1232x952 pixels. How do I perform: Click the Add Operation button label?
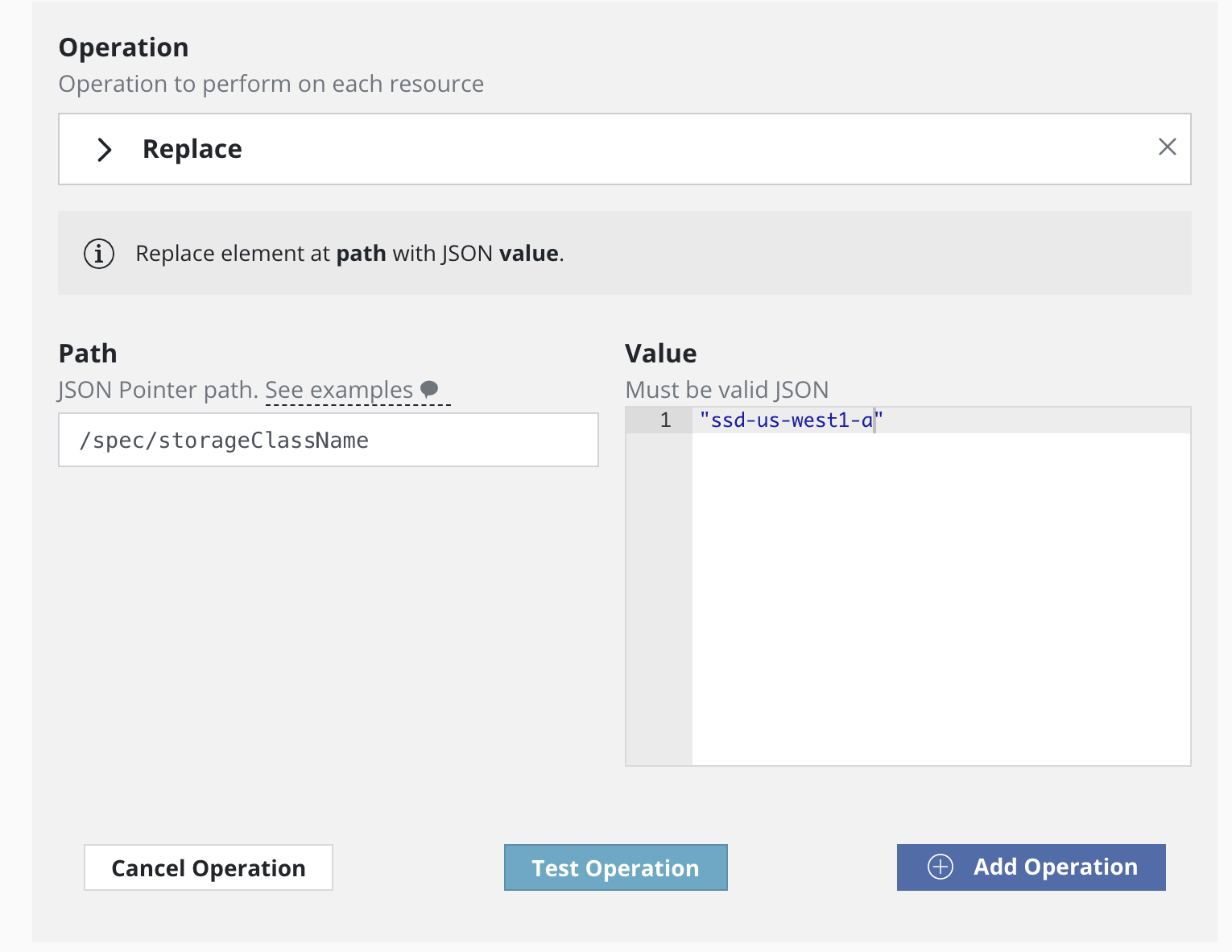pyautogui.click(x=1055, y=867)
